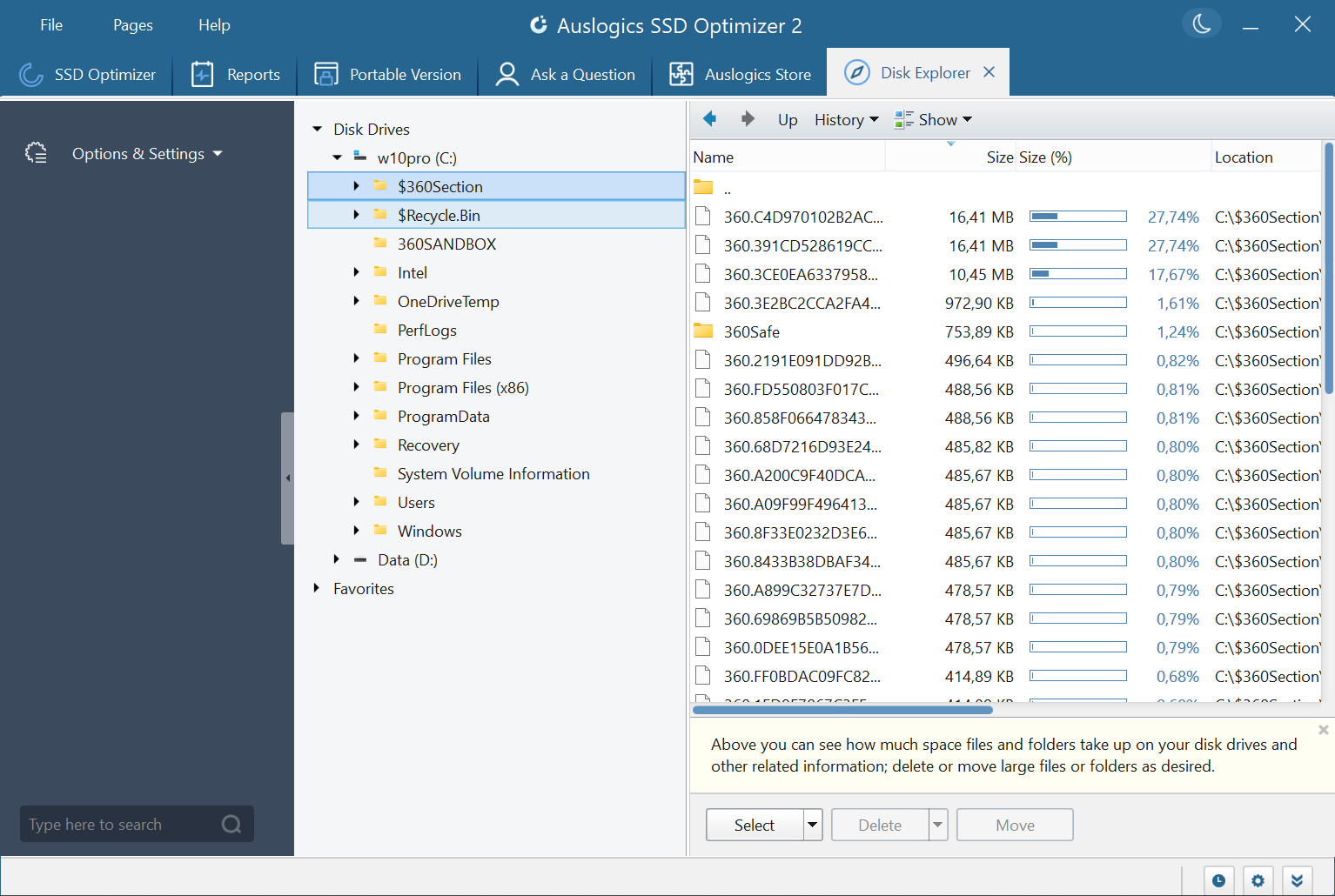Hide the left panel using the collapse arrow
This screenshot has height=896, width=1335.
pos(288,478)
